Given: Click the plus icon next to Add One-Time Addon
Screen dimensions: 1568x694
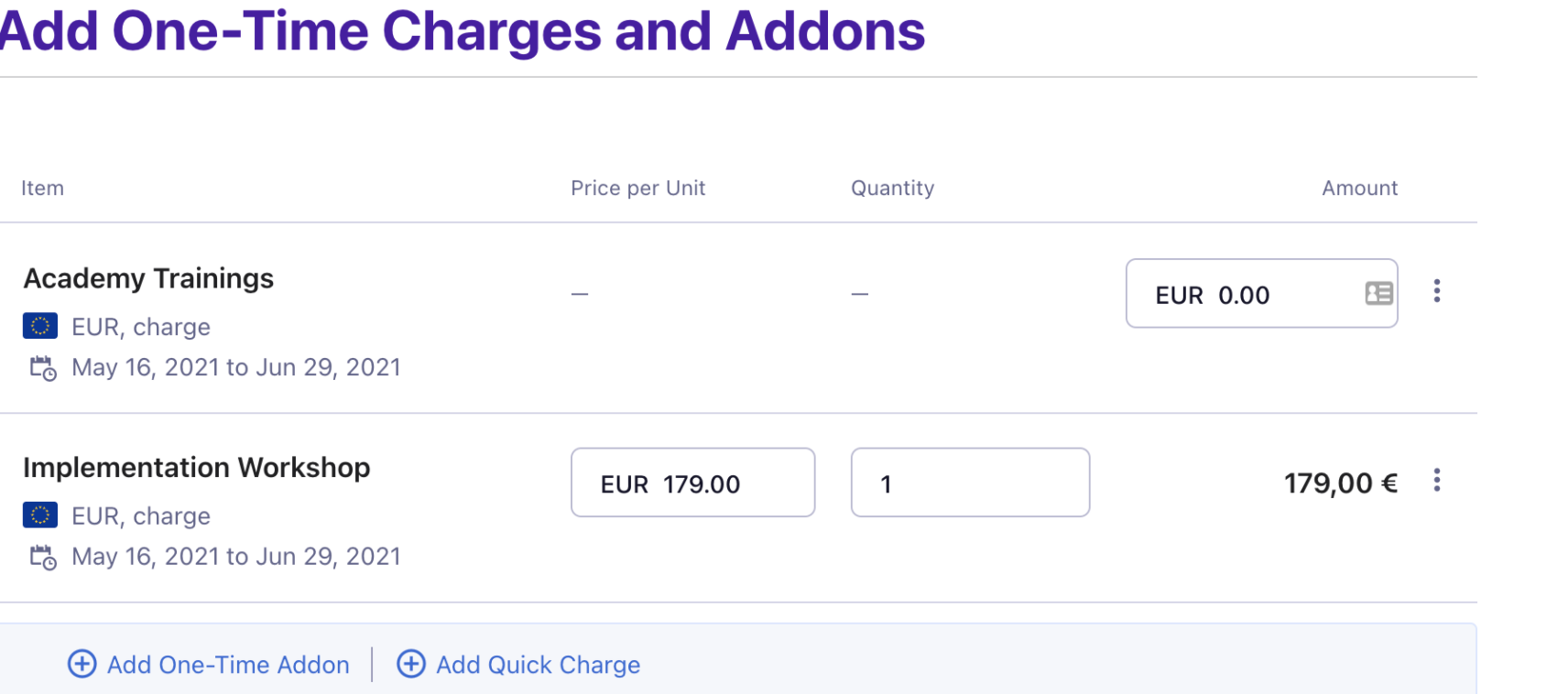Looking at the screenshot, I should [82, 664].
